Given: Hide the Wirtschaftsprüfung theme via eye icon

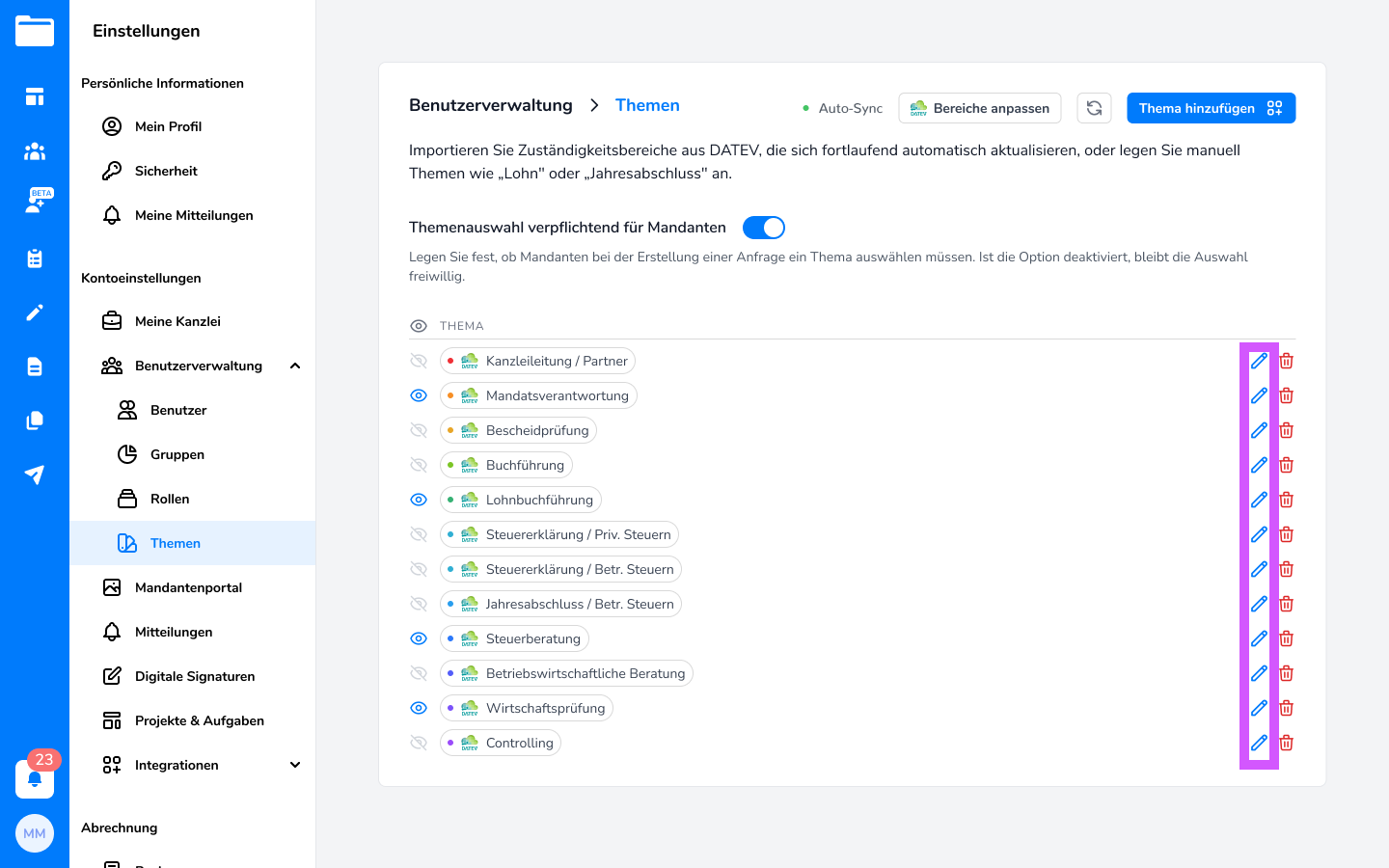Looking at the screenshot, I should [419, 708].
